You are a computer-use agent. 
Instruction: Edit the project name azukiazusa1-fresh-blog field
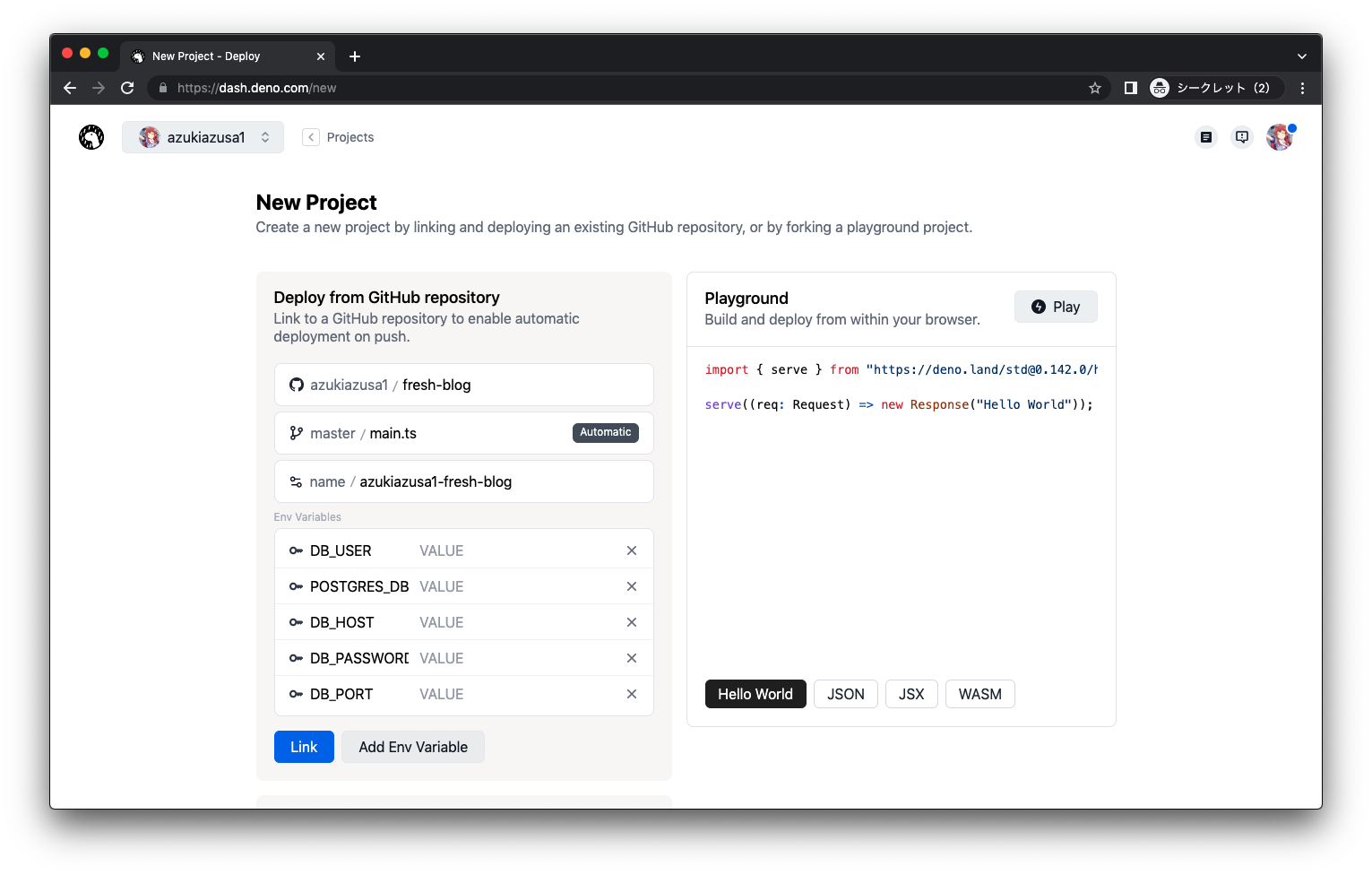(464, 481)
